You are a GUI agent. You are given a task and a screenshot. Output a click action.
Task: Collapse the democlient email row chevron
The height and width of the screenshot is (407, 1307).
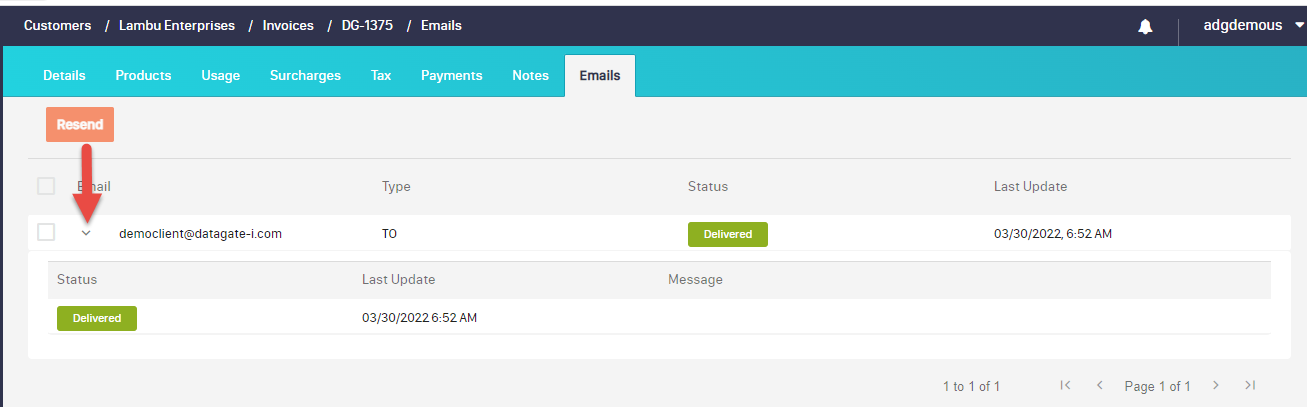coord(86,233)
